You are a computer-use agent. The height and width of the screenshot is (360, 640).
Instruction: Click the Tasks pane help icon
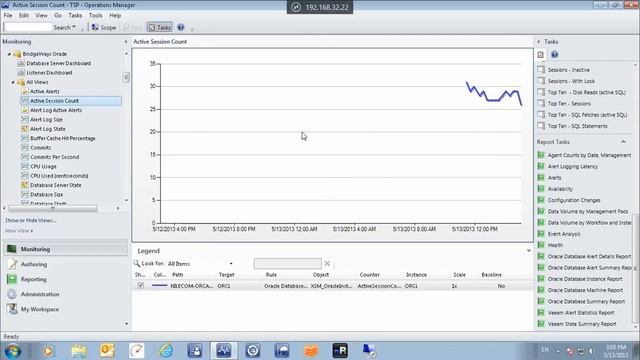coord(554,54)
